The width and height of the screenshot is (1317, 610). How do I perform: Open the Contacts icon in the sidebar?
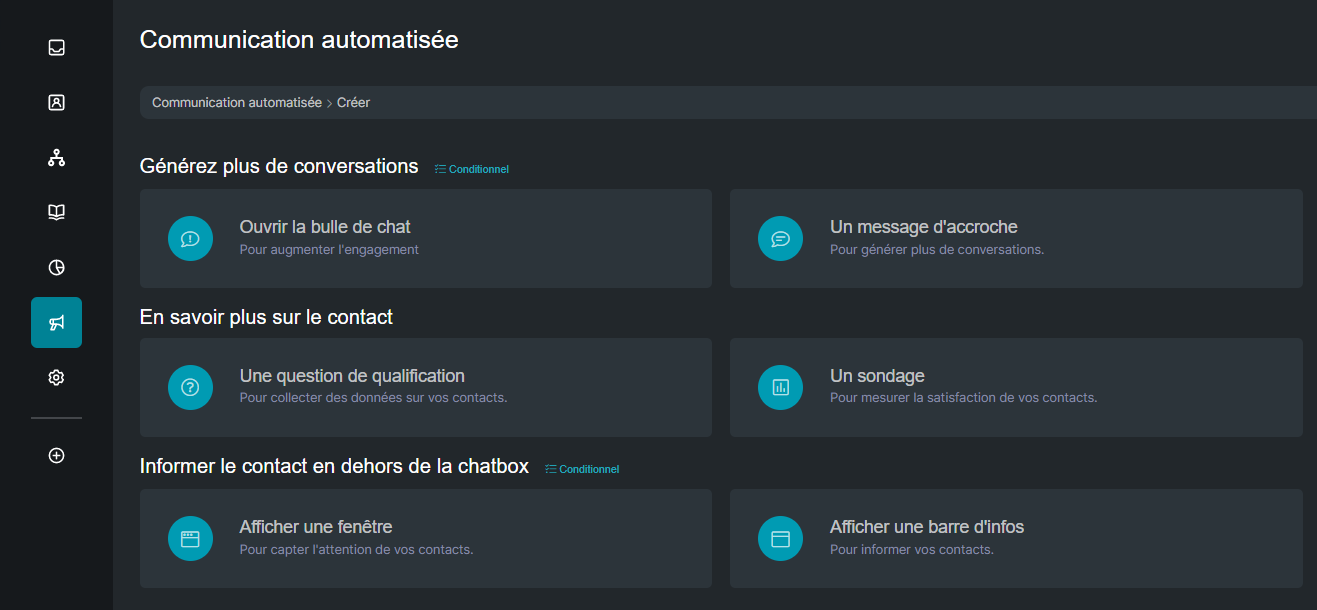point(56,102)
